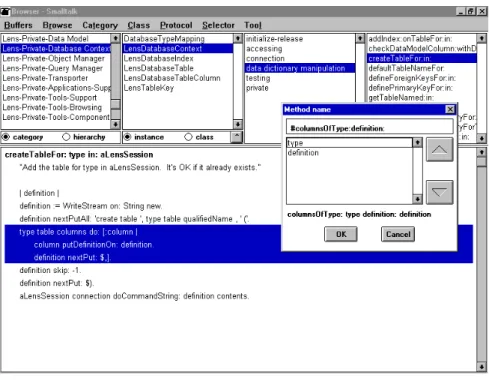489x381 pixels.
Task: Click the parameter list scroll down arrow
Action: click(x=417, y=199)
